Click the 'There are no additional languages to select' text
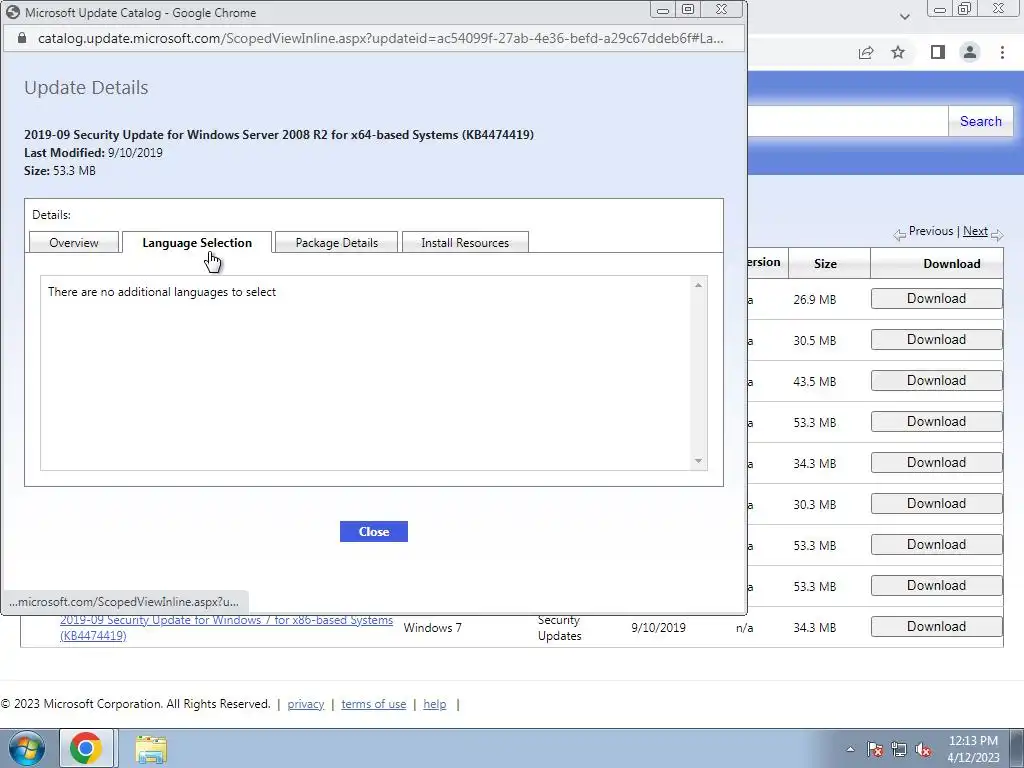 click(x=162, y=292)
